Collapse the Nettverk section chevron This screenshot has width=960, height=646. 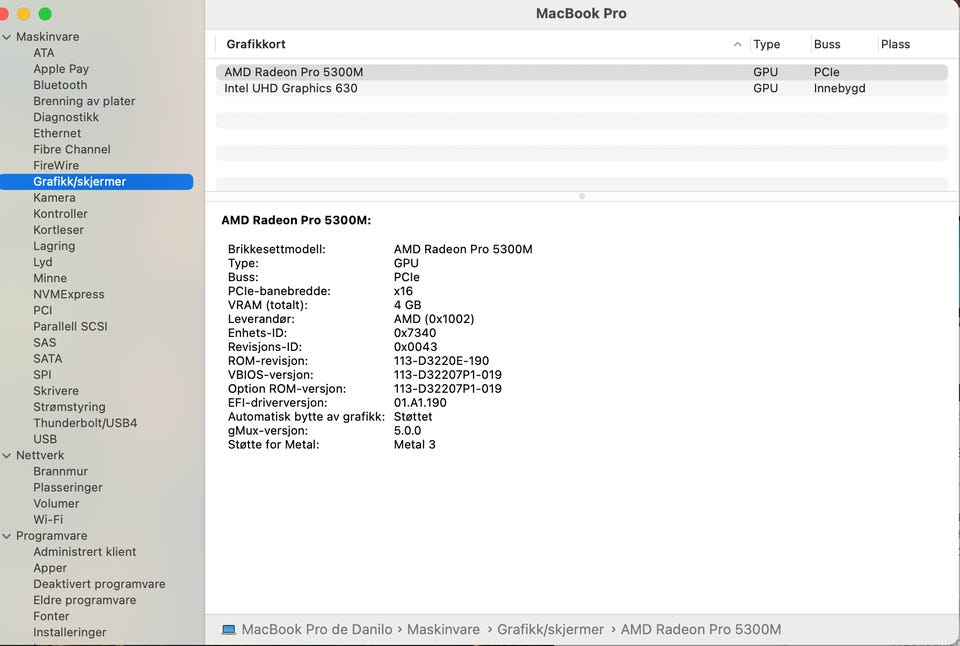pos(7,456)
